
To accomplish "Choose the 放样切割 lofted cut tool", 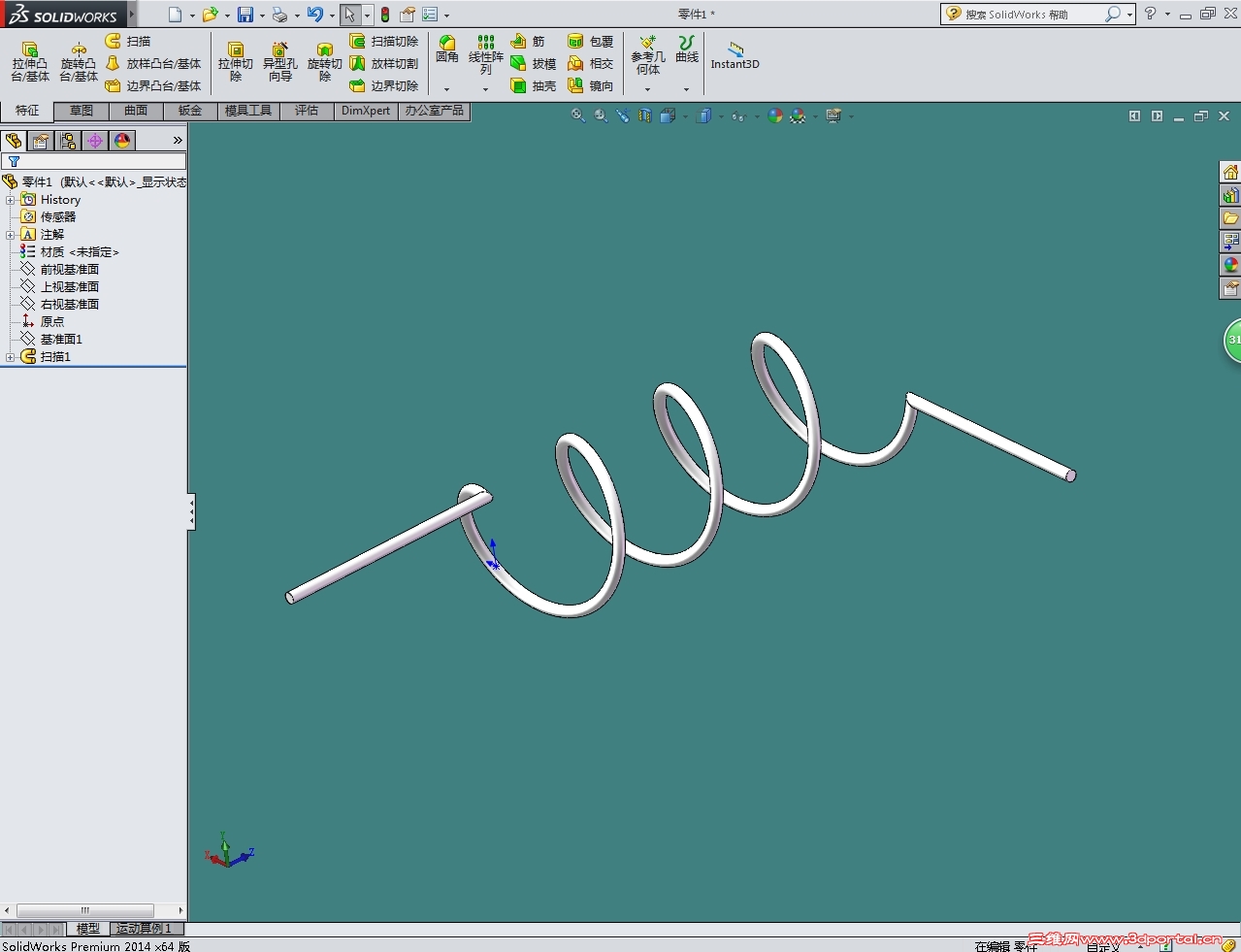I will click(x=384, y=63).
